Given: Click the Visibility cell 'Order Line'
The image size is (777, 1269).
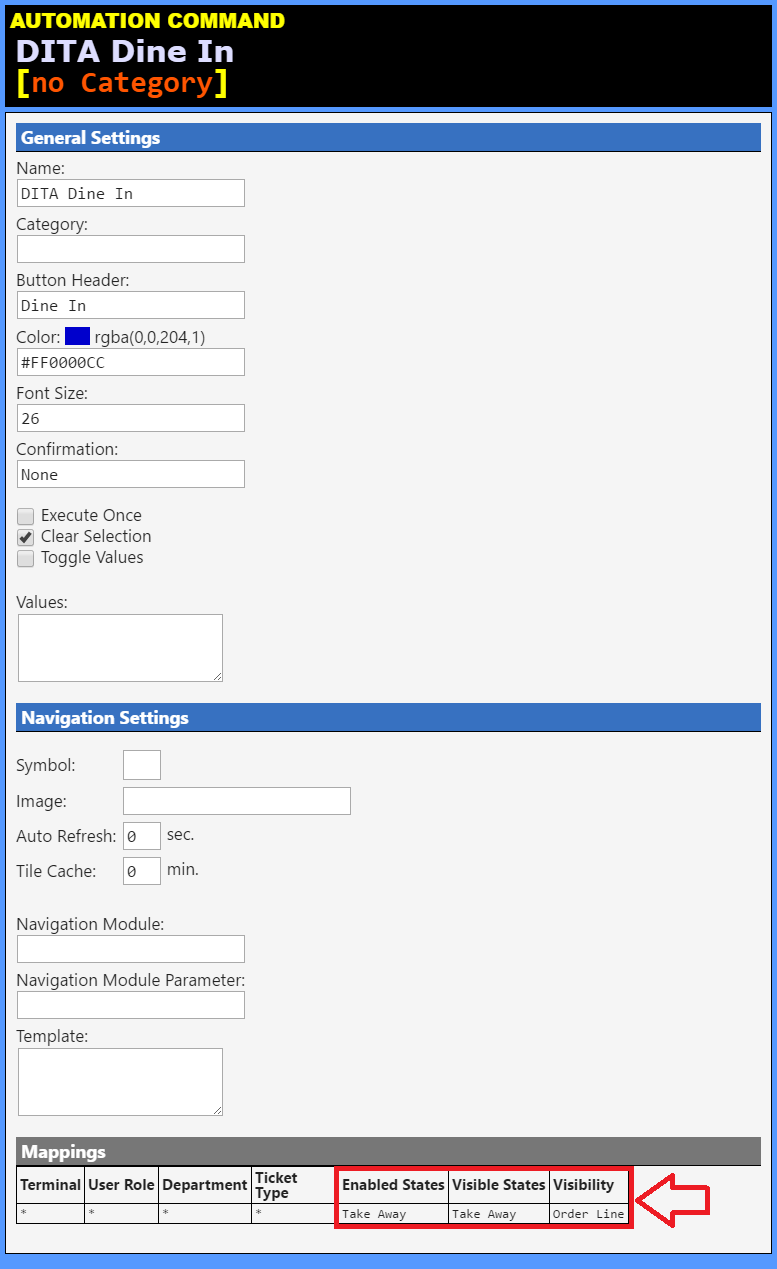Looking at the screenshot, I should (589, 1213).
